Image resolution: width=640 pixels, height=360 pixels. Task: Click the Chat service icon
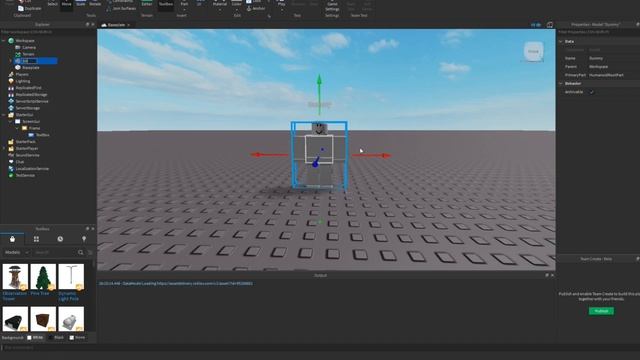point(11,162)
